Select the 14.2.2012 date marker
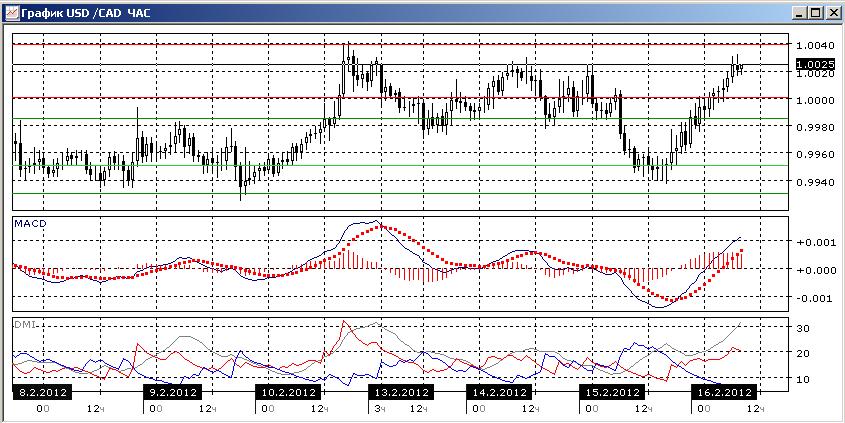This screenshot has height=423, width=845. [x=499, y=392]
